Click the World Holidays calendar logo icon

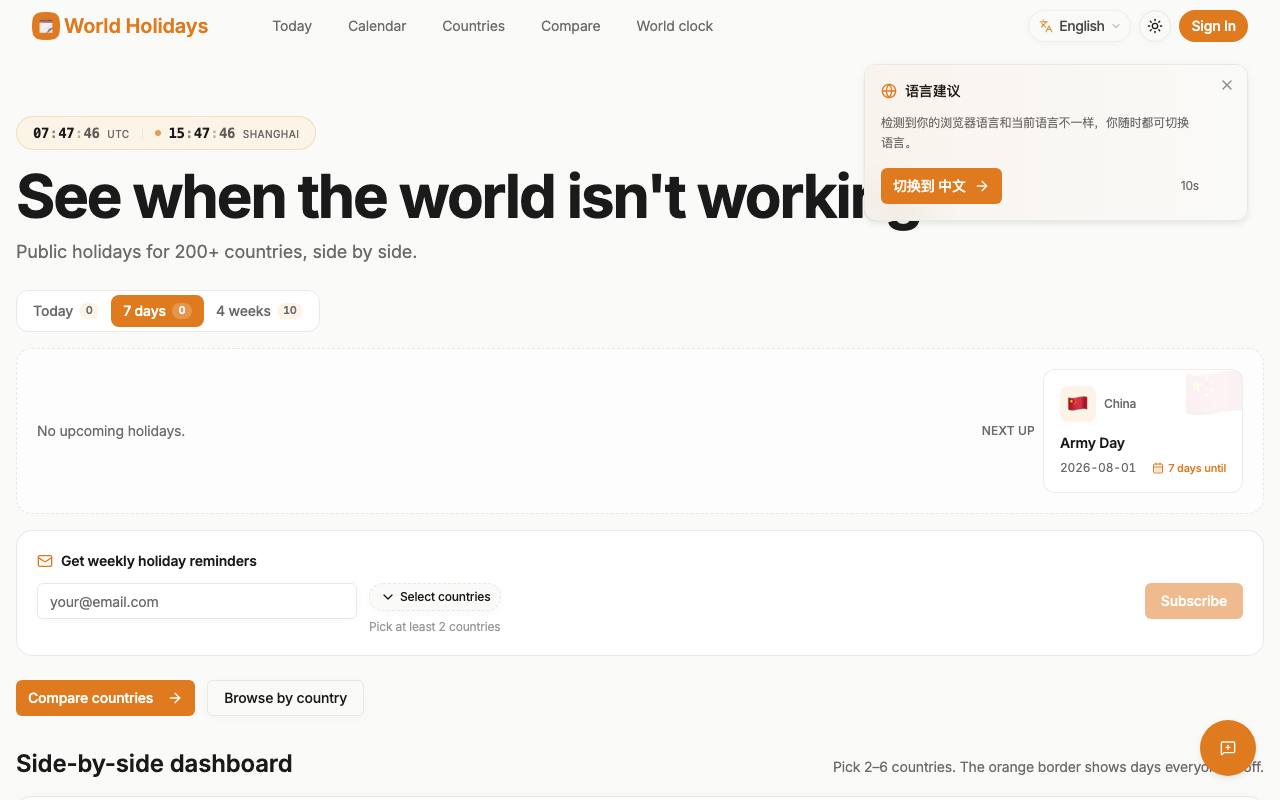click(x=46, y=26)
